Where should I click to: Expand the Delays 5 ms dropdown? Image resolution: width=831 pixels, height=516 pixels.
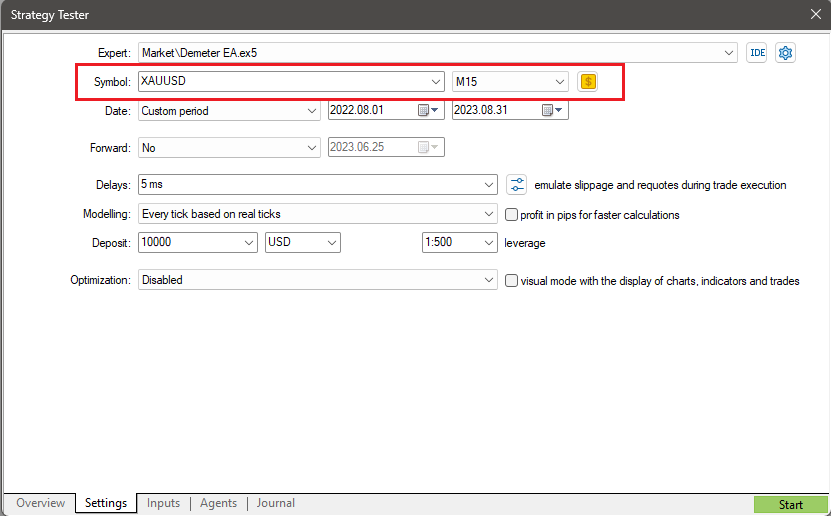[x=489, y=185]
